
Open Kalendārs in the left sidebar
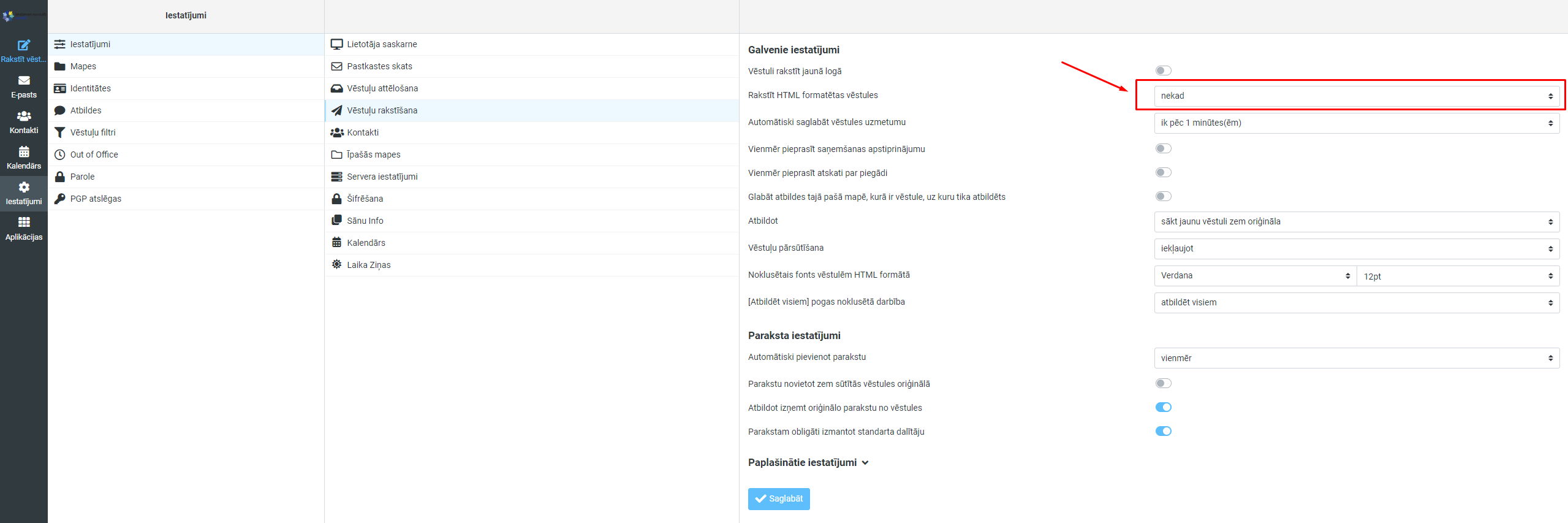pyautogui.click(x=23, y=158)
